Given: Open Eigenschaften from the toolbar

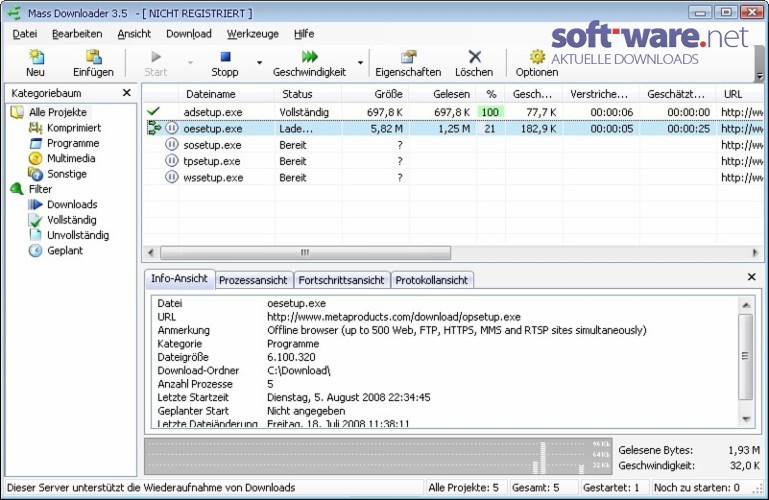Looking at the screenshot, I should point(408,63).
